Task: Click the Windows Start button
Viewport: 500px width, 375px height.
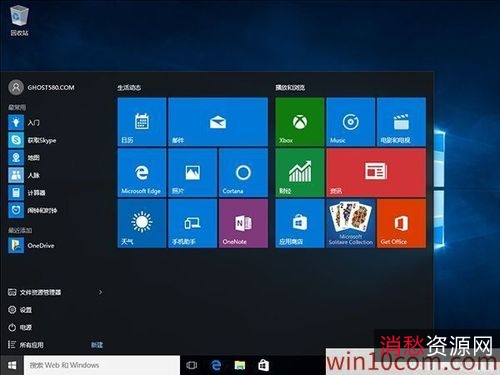Action: click(12, 365)
